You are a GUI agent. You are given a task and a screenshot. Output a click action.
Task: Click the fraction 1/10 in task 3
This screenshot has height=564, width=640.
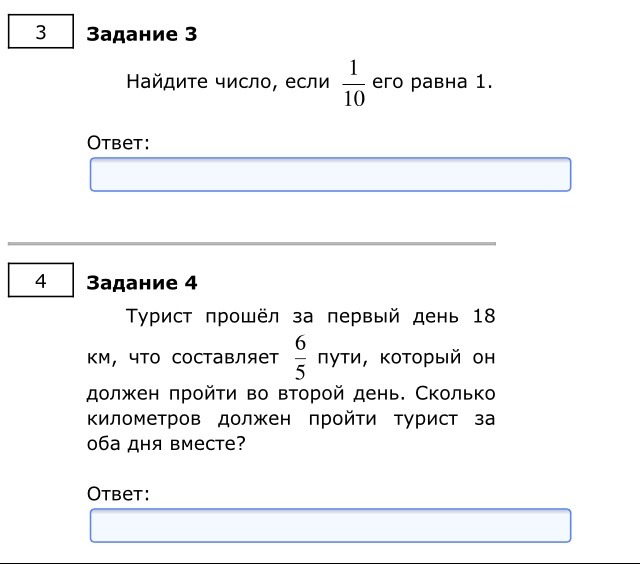tap(353, 84)
